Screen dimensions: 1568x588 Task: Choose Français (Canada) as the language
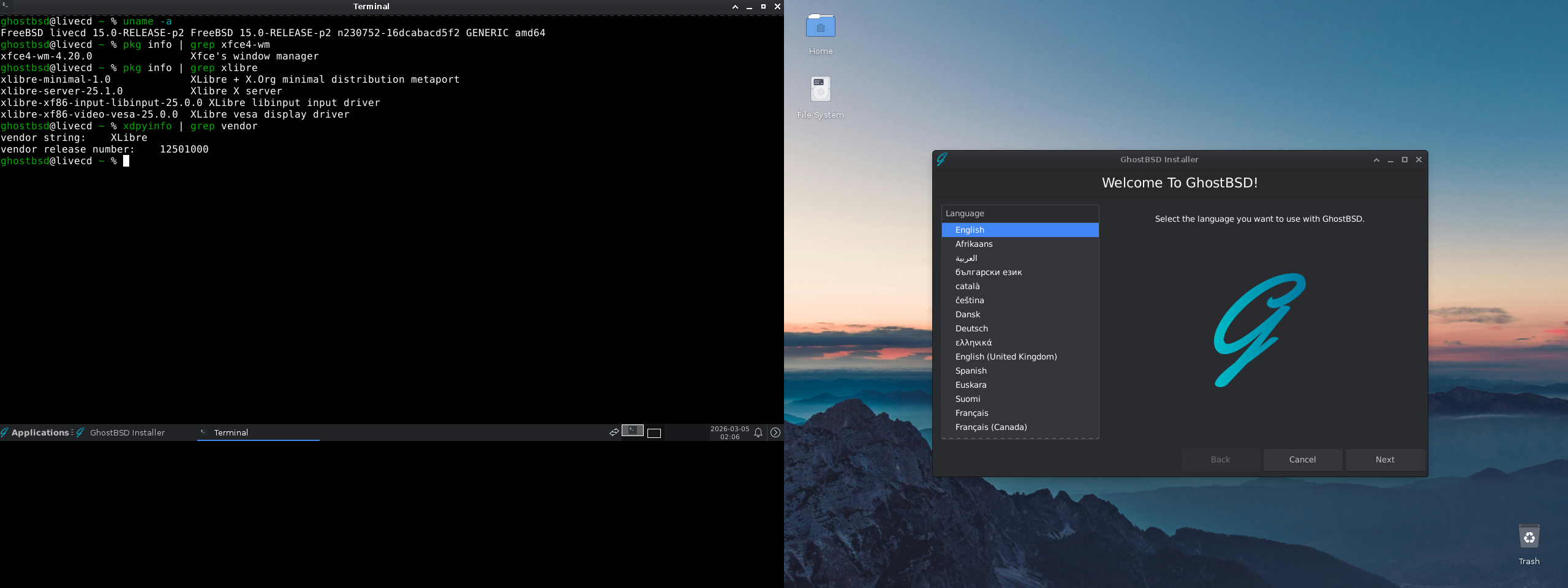pyautogui.click(x=990, y=427)
